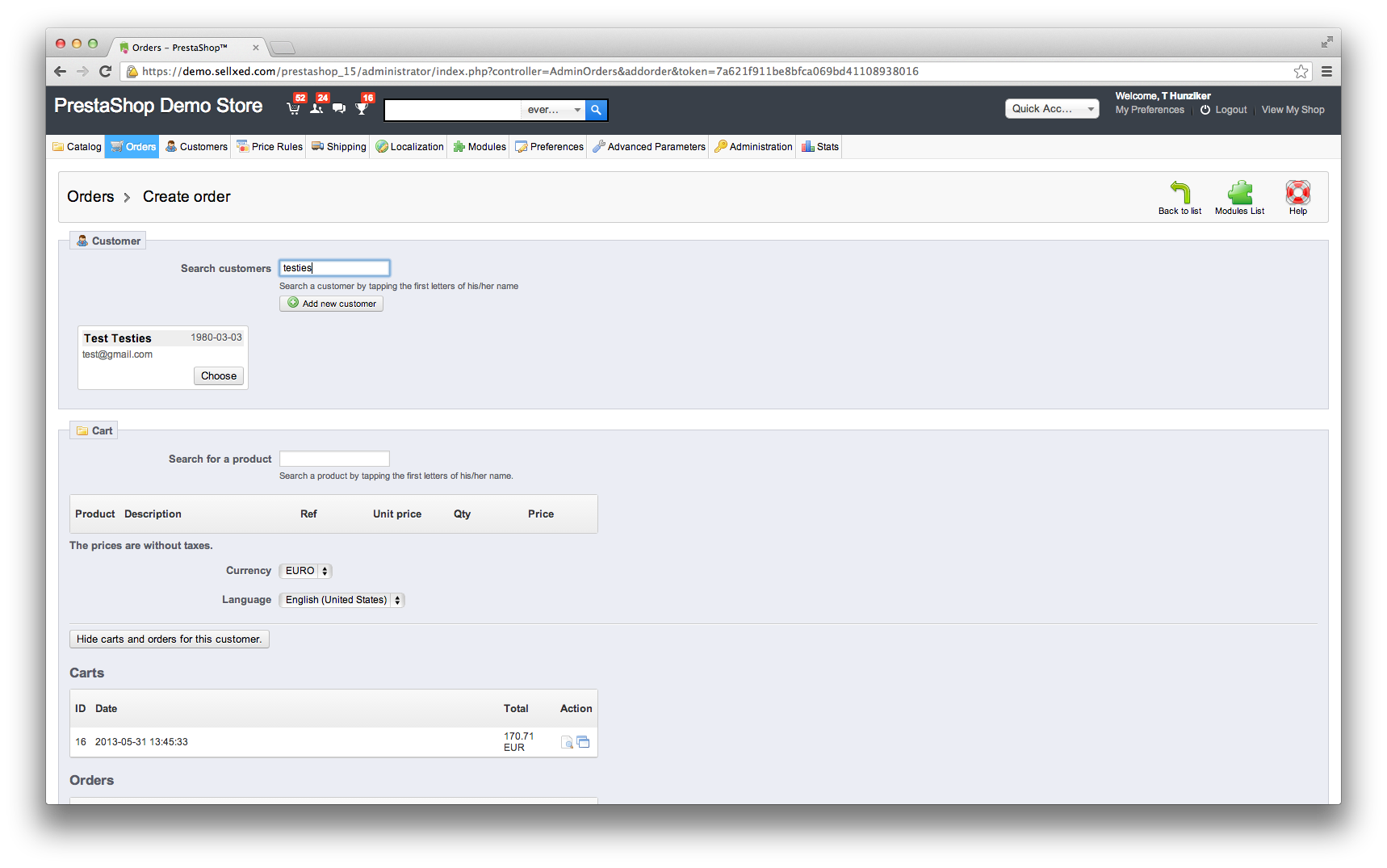Open the Help lifebuoy icon
Screen dimensions: 1387x868
coord(1297,192)
